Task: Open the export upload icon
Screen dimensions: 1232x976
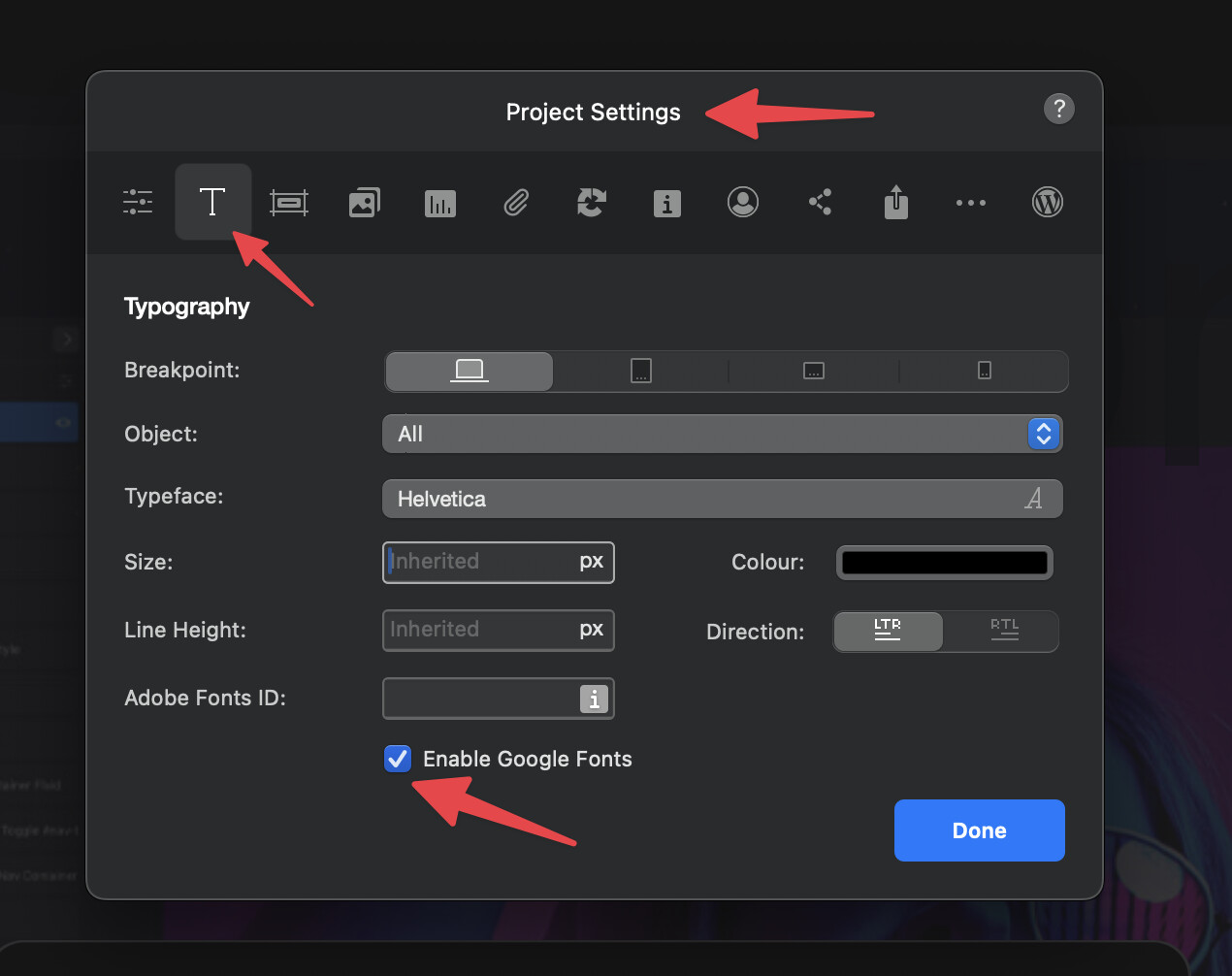Action: click(895, 202)
